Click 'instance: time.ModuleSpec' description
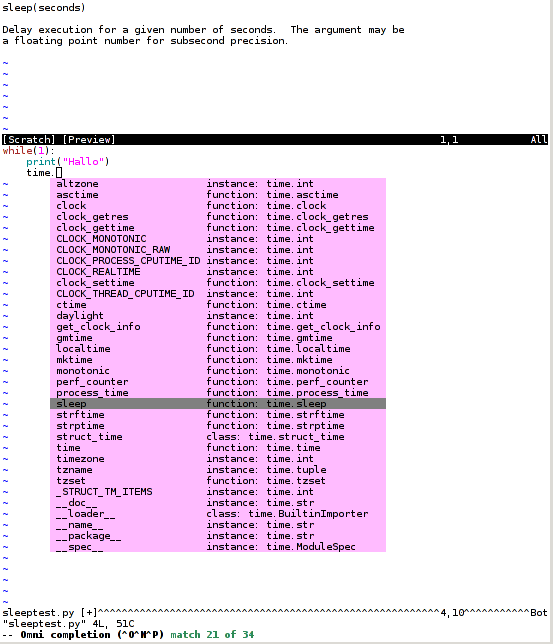This screenshot has width=553, height=644. (x=281, y=547)
